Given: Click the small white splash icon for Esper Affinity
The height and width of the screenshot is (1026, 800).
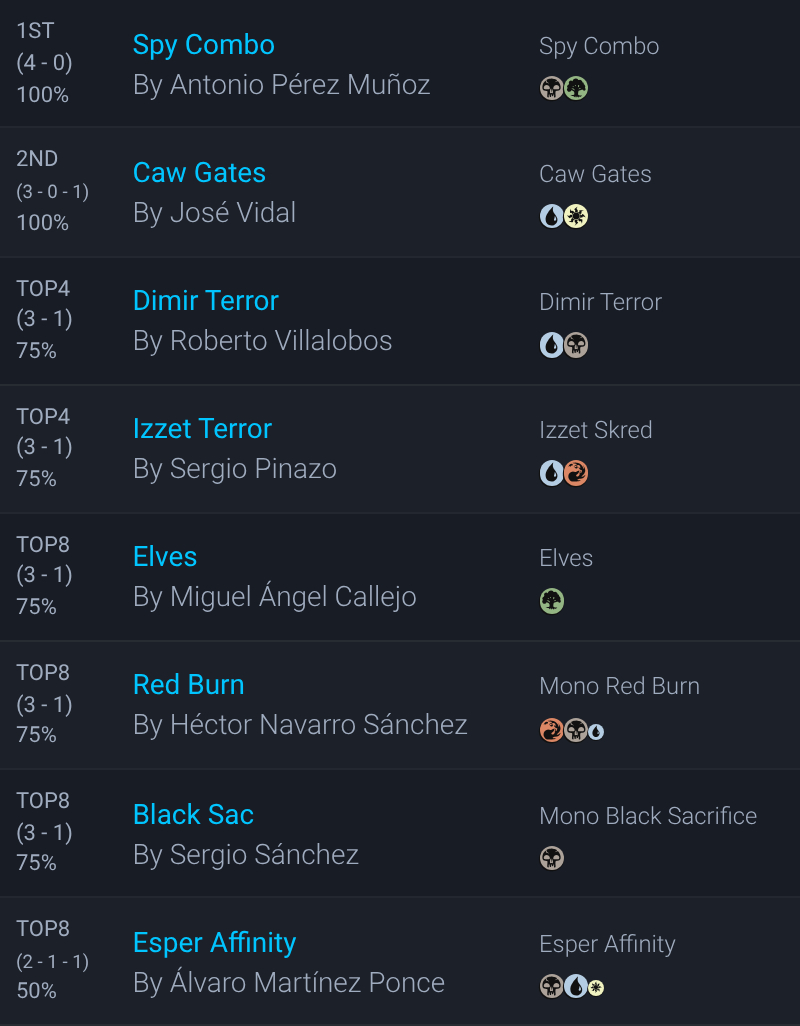Looking at the screenshot, I should (x=596, y=988).
